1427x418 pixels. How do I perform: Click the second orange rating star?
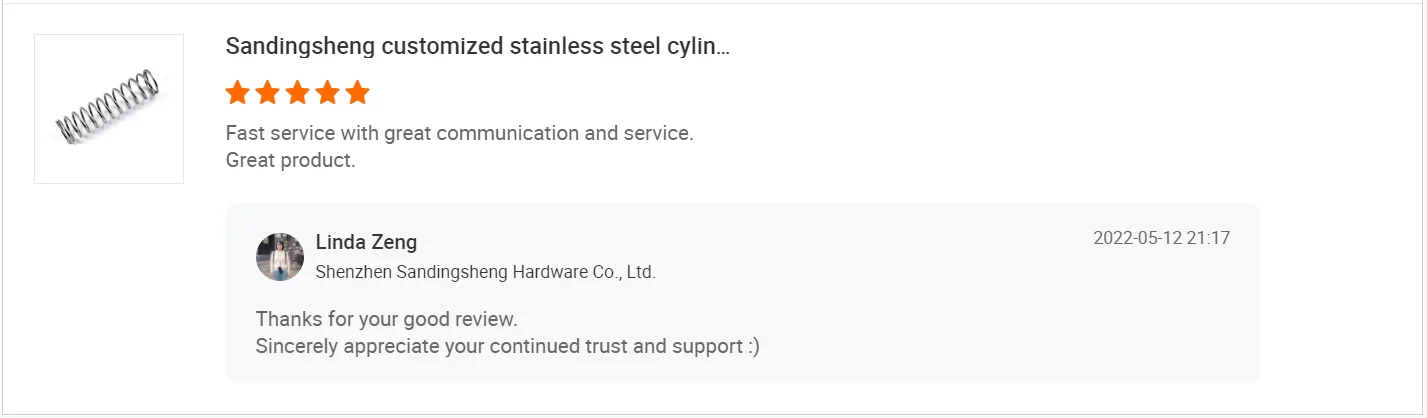[267, 93]
